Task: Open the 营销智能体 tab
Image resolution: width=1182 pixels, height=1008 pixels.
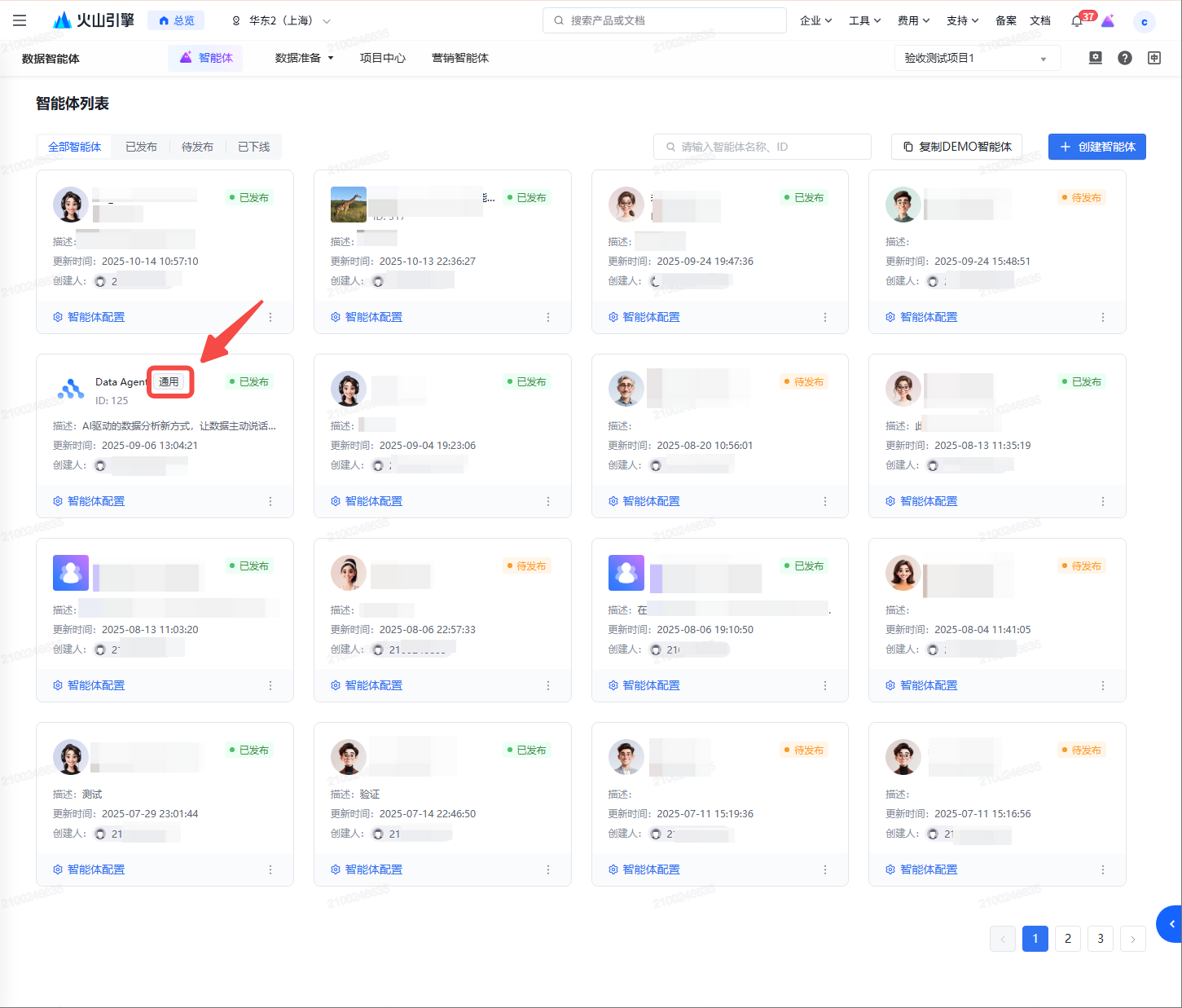Action: [460, 58]
